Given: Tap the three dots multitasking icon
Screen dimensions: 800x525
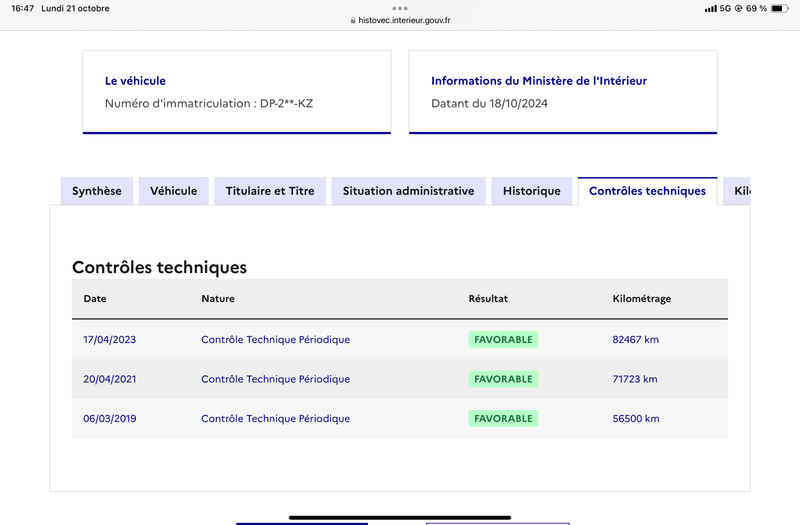Looking at the screenshot, I should (400, 8).
